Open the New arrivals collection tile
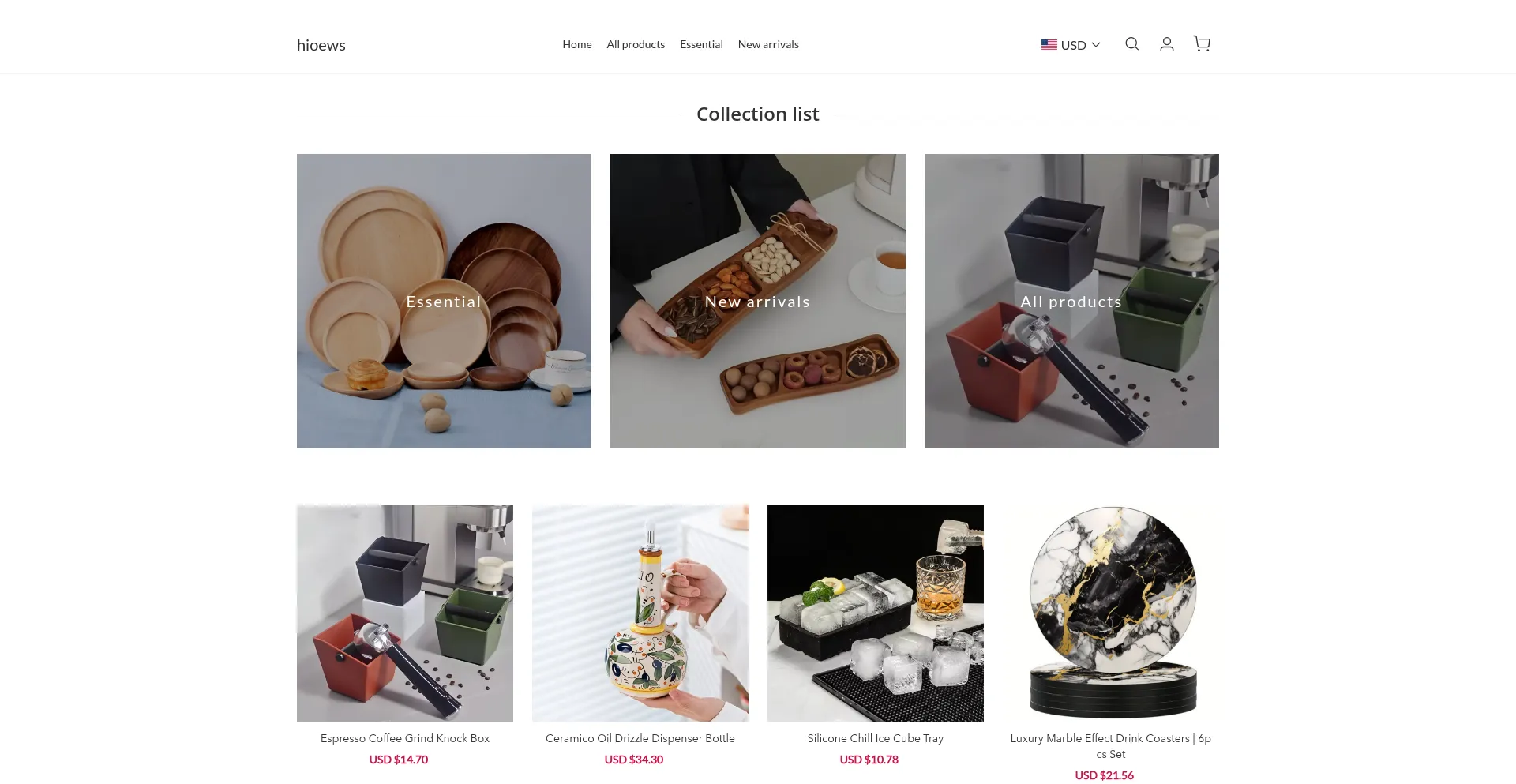Image resolution: width=1516 pixels, height=784 pixels. 757,301
